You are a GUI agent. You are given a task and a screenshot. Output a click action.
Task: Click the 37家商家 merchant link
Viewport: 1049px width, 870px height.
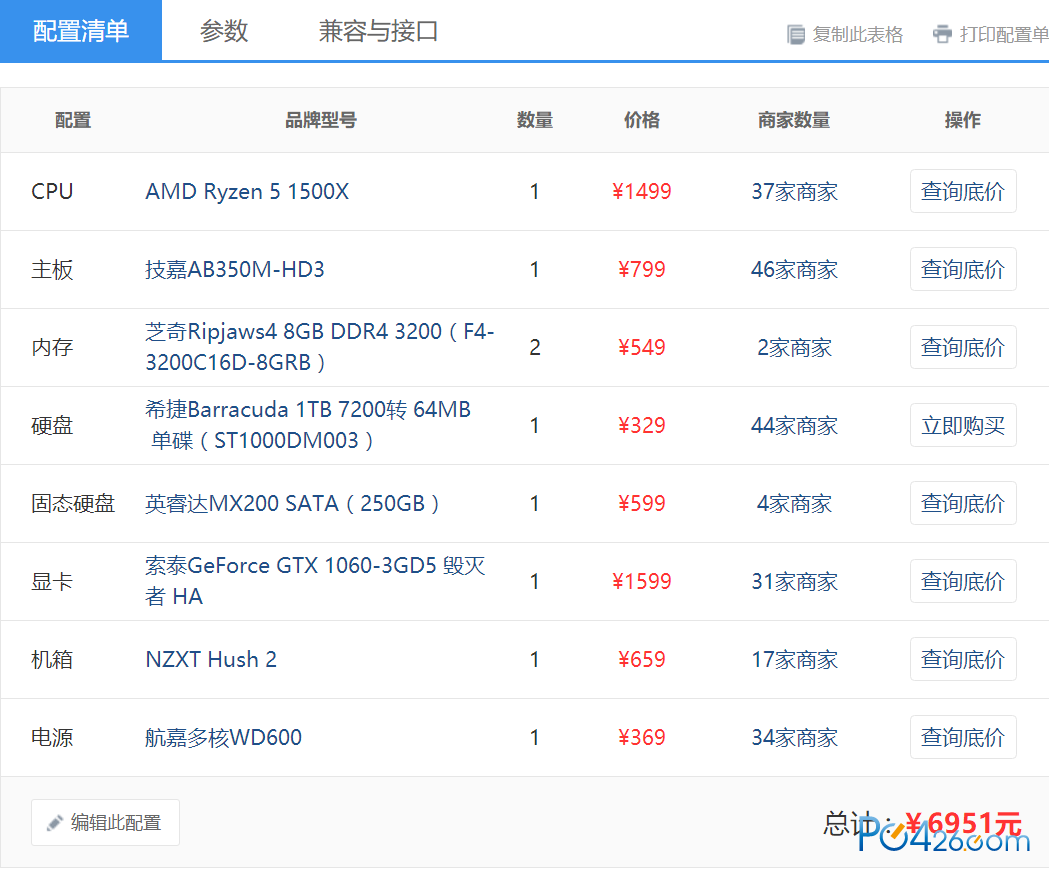click(794, 191)
